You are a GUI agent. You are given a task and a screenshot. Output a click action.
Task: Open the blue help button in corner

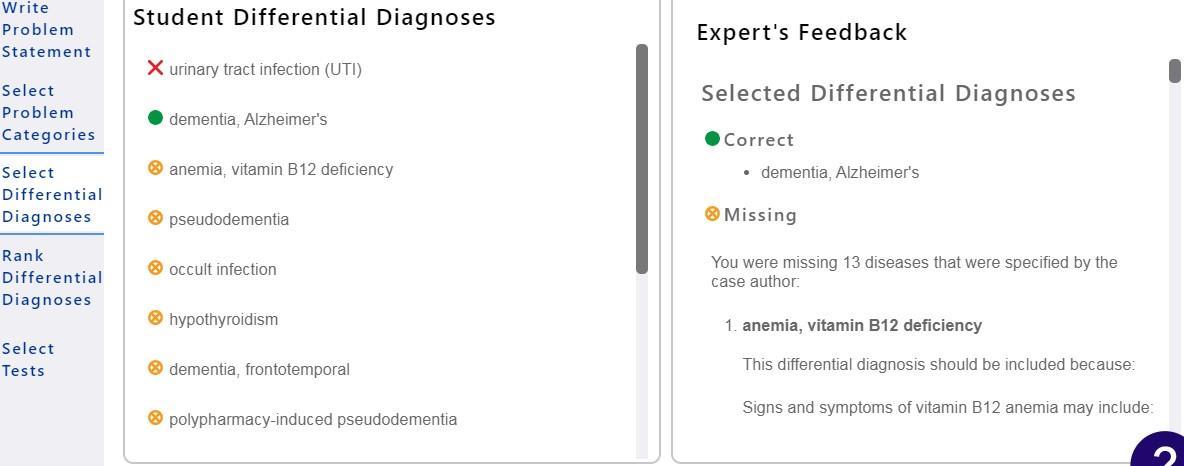point(1162,454)
